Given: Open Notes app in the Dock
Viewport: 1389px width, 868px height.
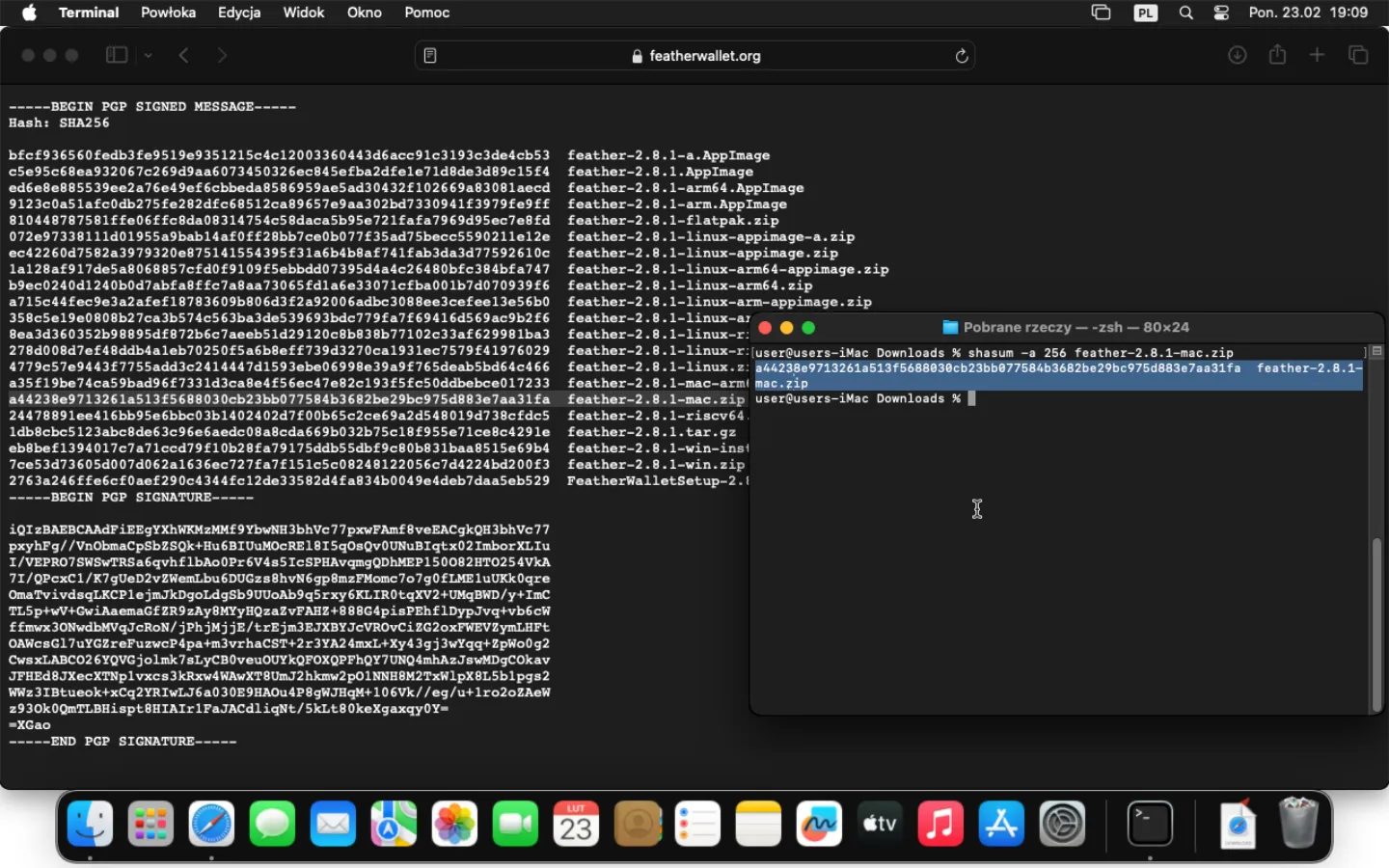Looking at the screenshot, I should [x=758, y=825].
